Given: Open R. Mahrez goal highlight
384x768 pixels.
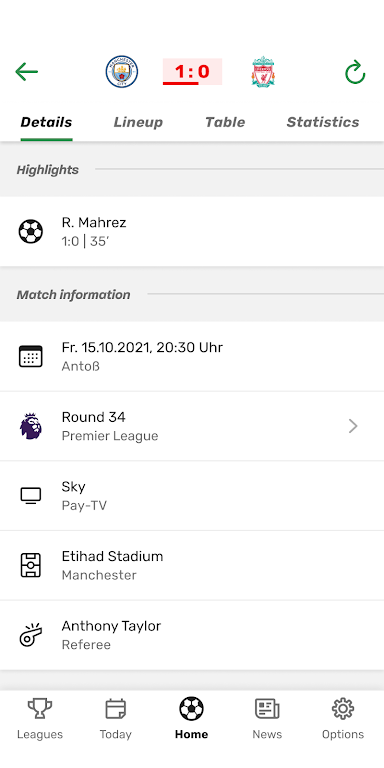Looking at the screenshot, I should coord(192,232).
